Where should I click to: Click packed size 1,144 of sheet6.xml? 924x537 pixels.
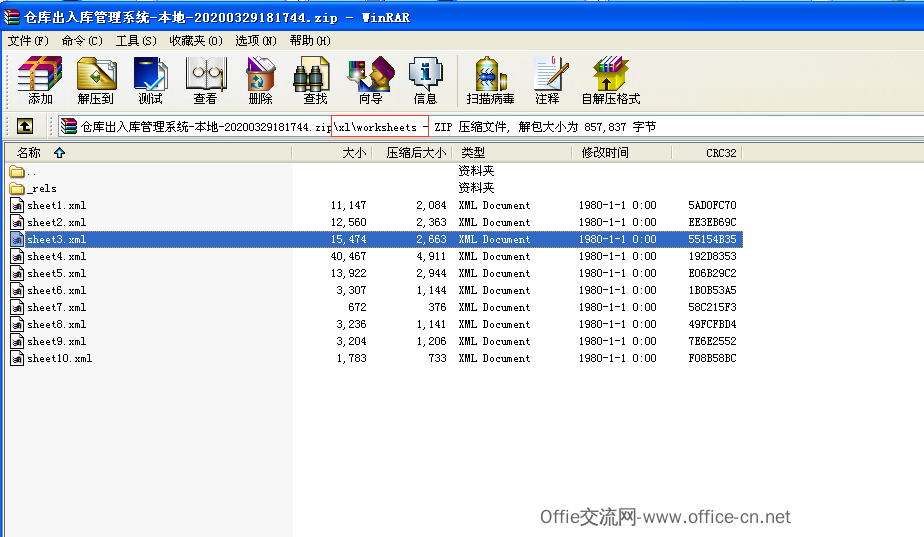coord(431,291)
